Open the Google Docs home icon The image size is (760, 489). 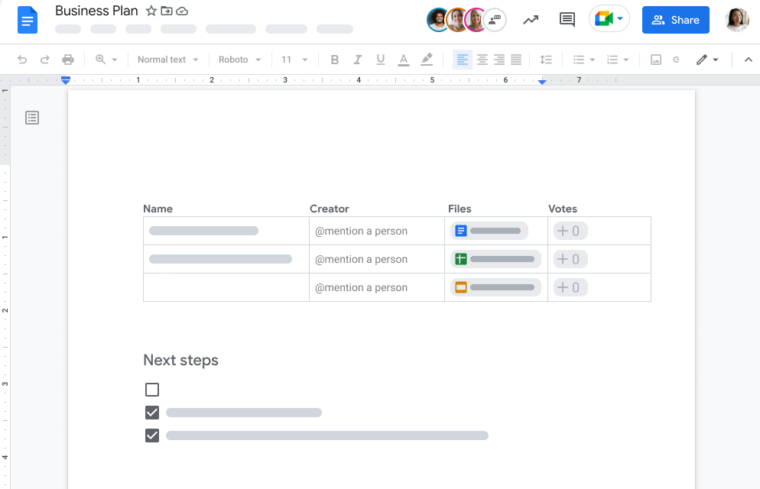28,20
